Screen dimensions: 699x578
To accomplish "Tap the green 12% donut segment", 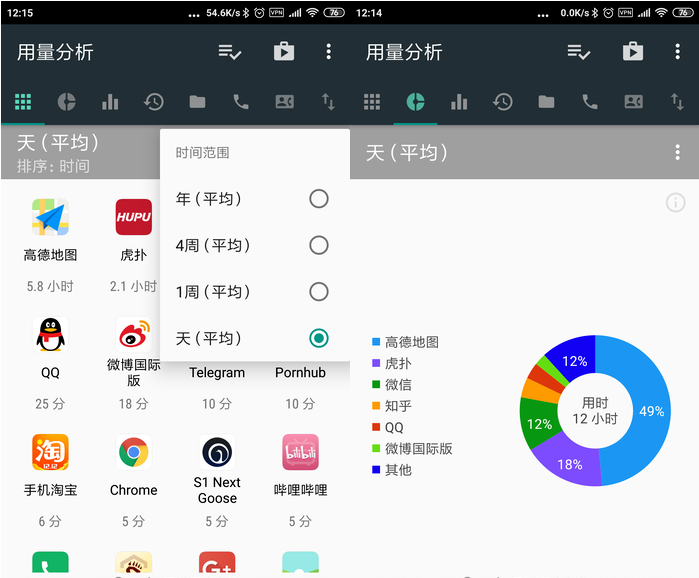I will [539, 423].
